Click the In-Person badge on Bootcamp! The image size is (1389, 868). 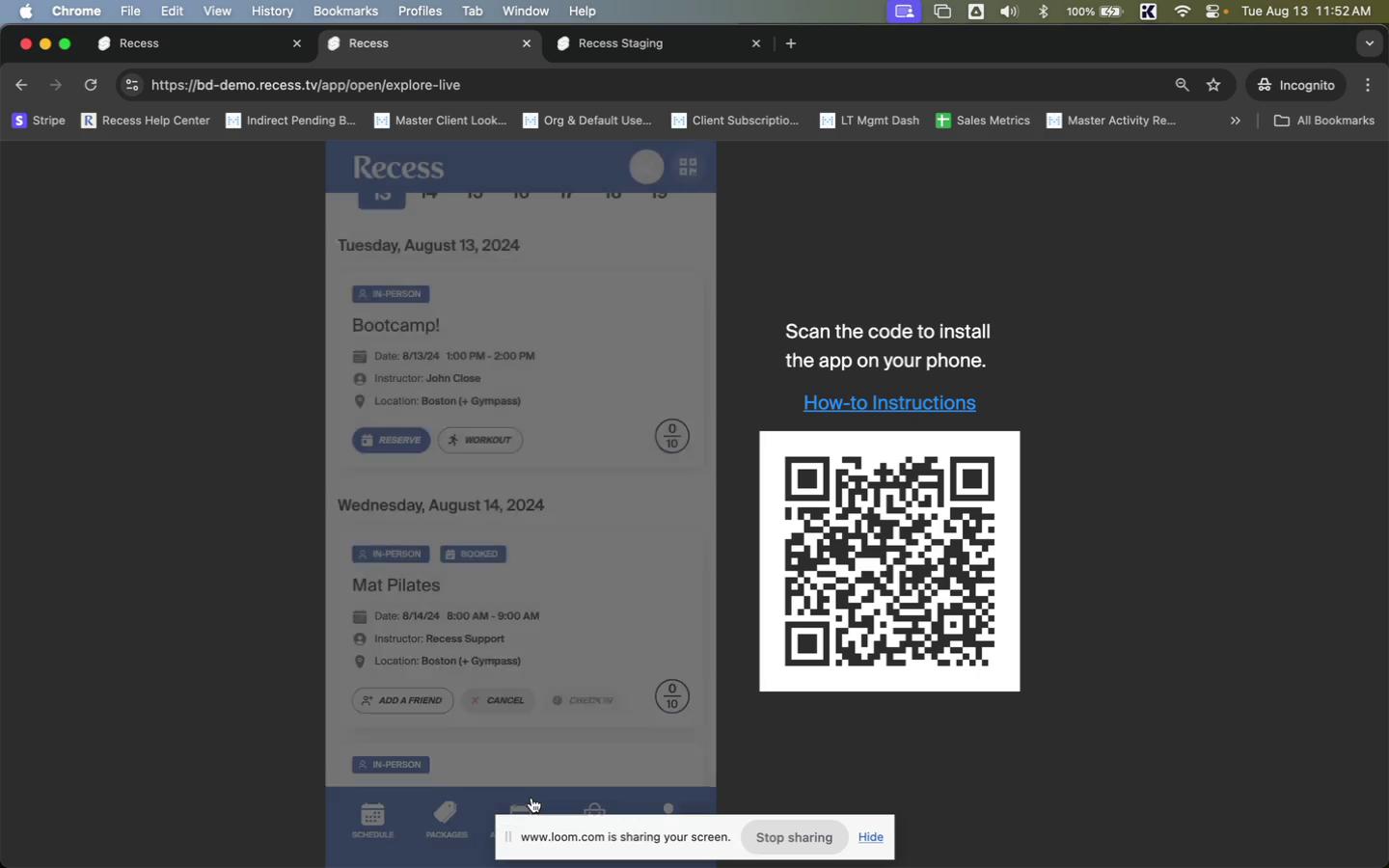[x=391, y=294]
